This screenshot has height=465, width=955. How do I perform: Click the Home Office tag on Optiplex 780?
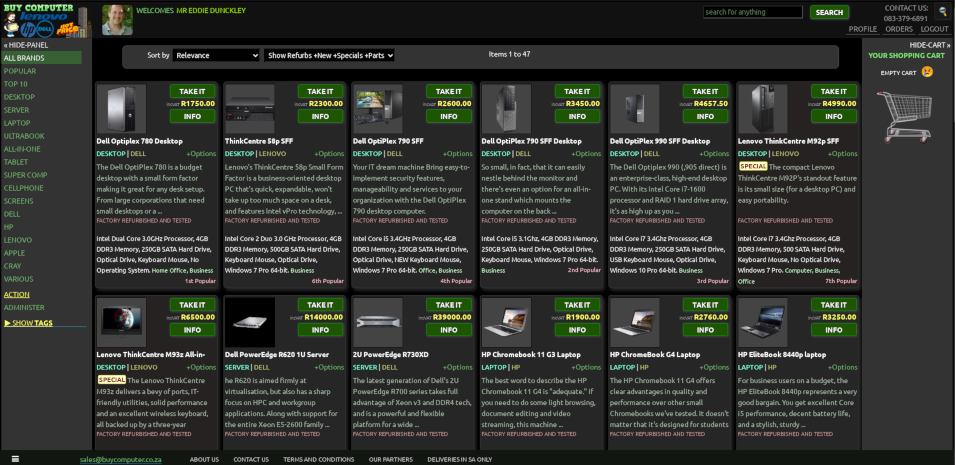169,270
